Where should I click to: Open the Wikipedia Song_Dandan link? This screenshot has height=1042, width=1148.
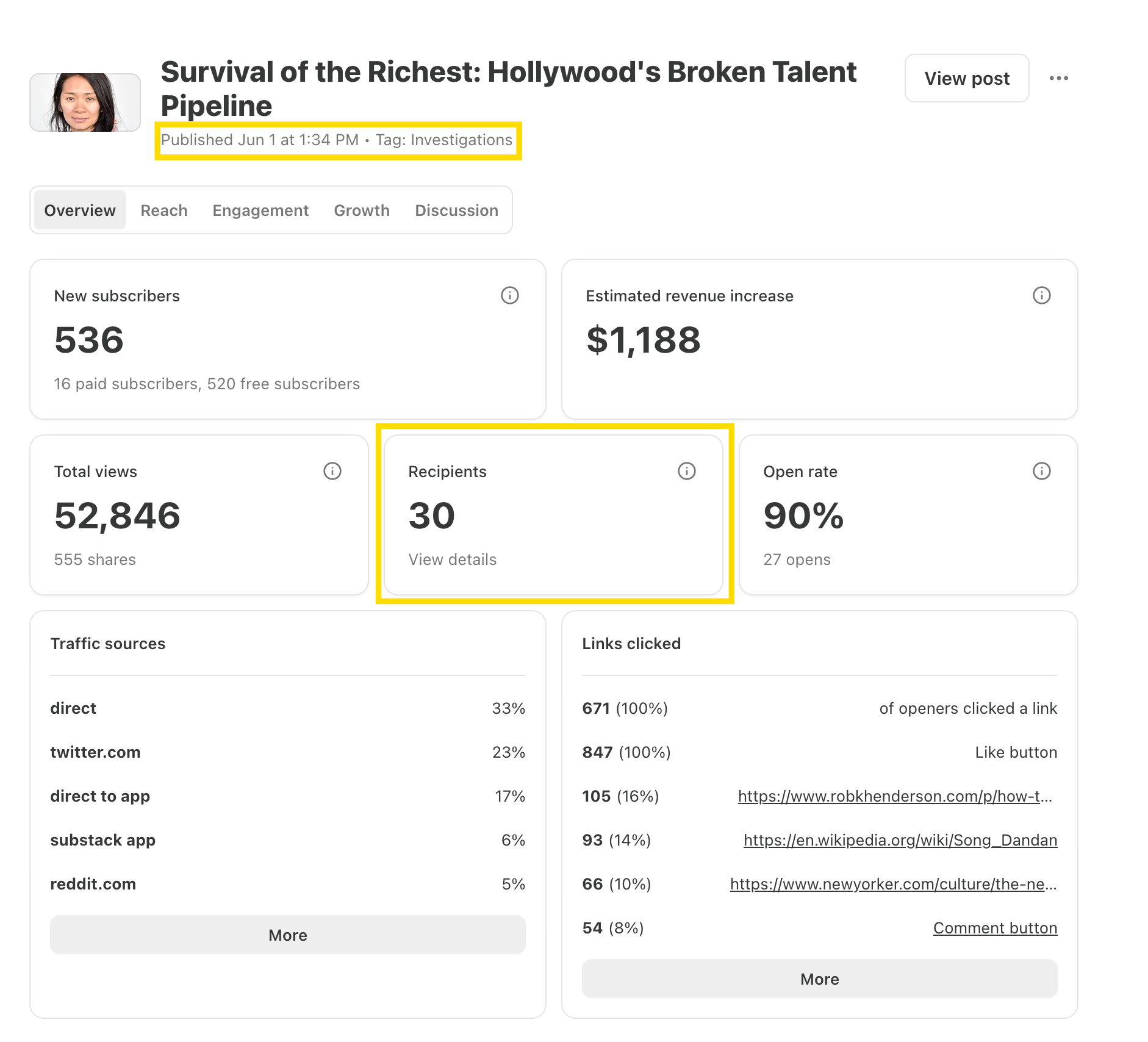click(x=900, y=840)
